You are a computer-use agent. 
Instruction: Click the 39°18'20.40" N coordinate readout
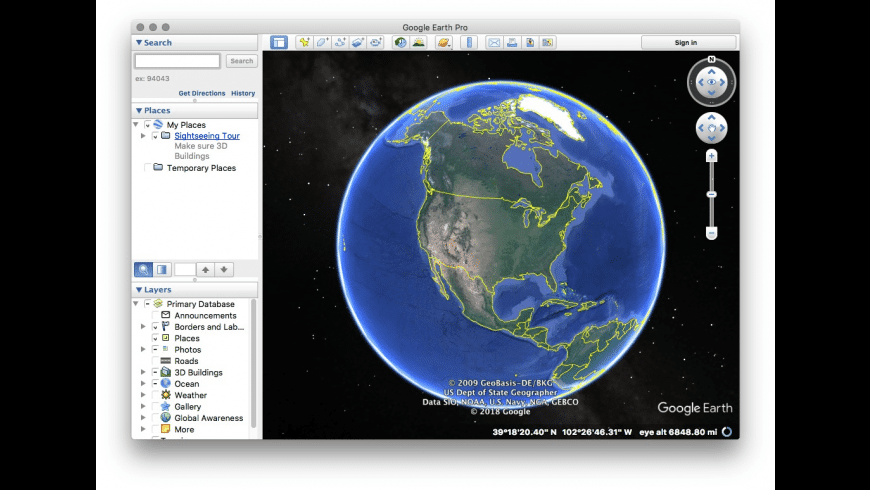[524, 432]
